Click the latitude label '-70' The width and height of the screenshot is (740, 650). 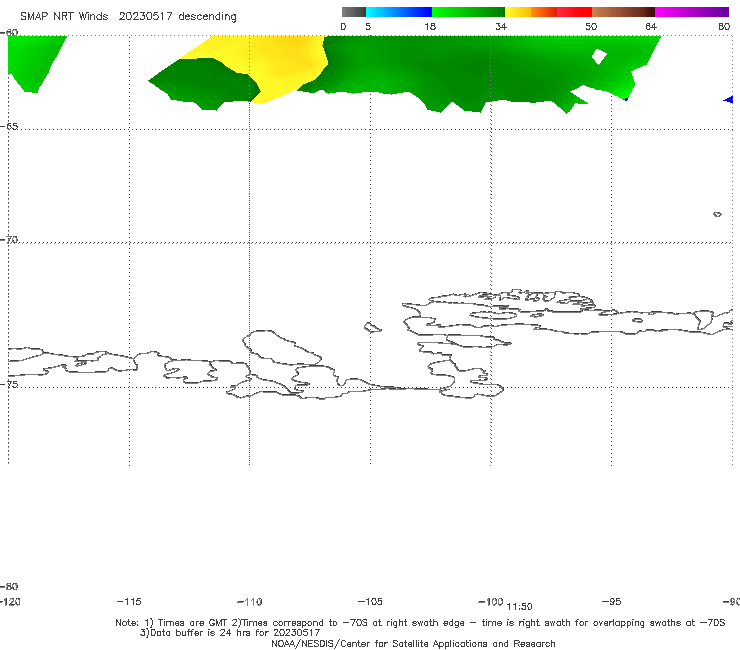[x=9, y=240]
